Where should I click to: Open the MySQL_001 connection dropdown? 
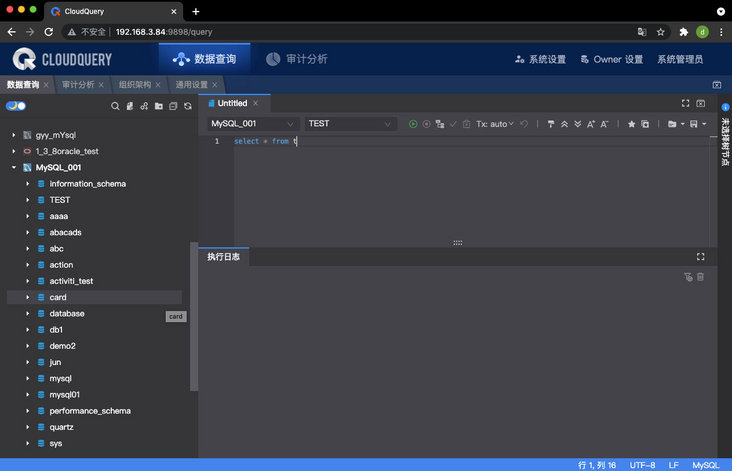(x=252, y=124)
